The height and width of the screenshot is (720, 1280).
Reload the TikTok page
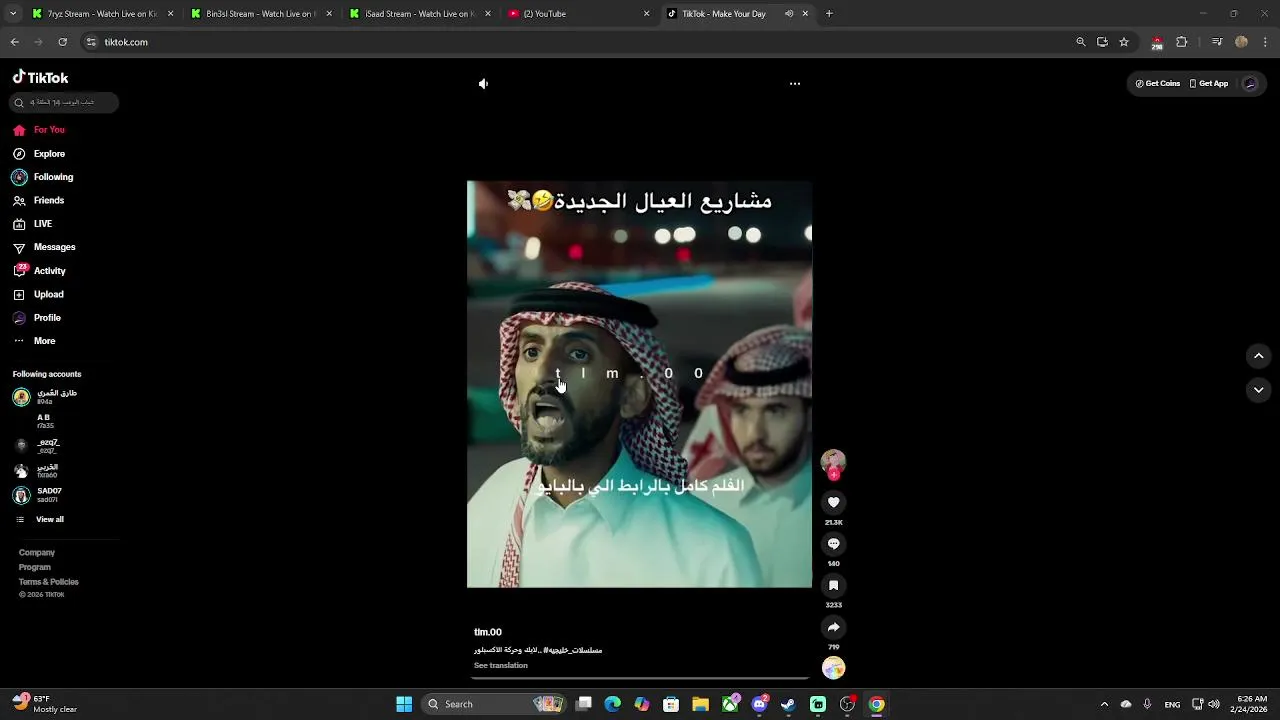coord(62,42)
